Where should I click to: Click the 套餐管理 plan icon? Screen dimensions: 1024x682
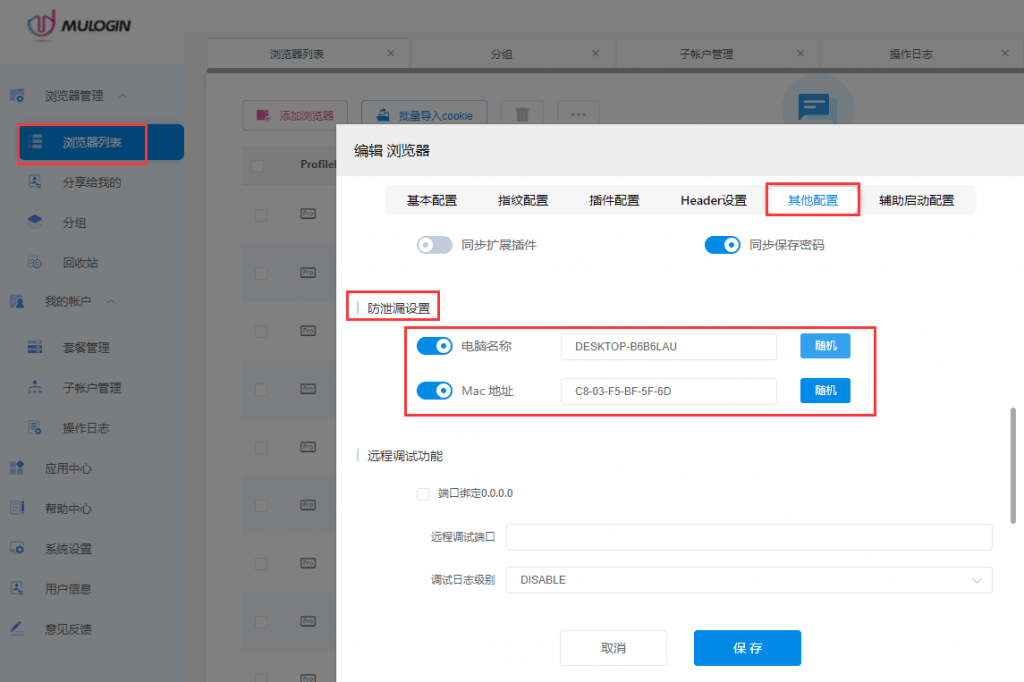point(35,347)
